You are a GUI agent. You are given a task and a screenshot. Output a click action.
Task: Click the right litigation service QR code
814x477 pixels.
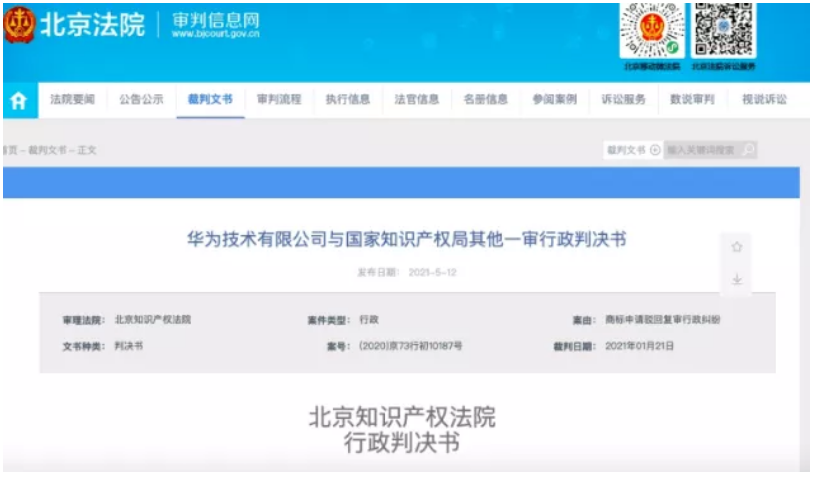tap(724, 29)
